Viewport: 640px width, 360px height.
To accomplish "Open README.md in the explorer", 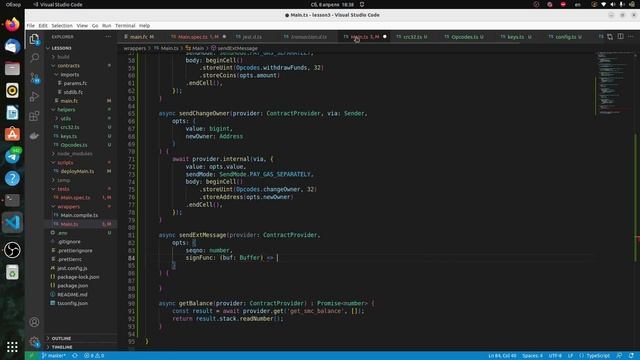I will [x=72, y=295].
